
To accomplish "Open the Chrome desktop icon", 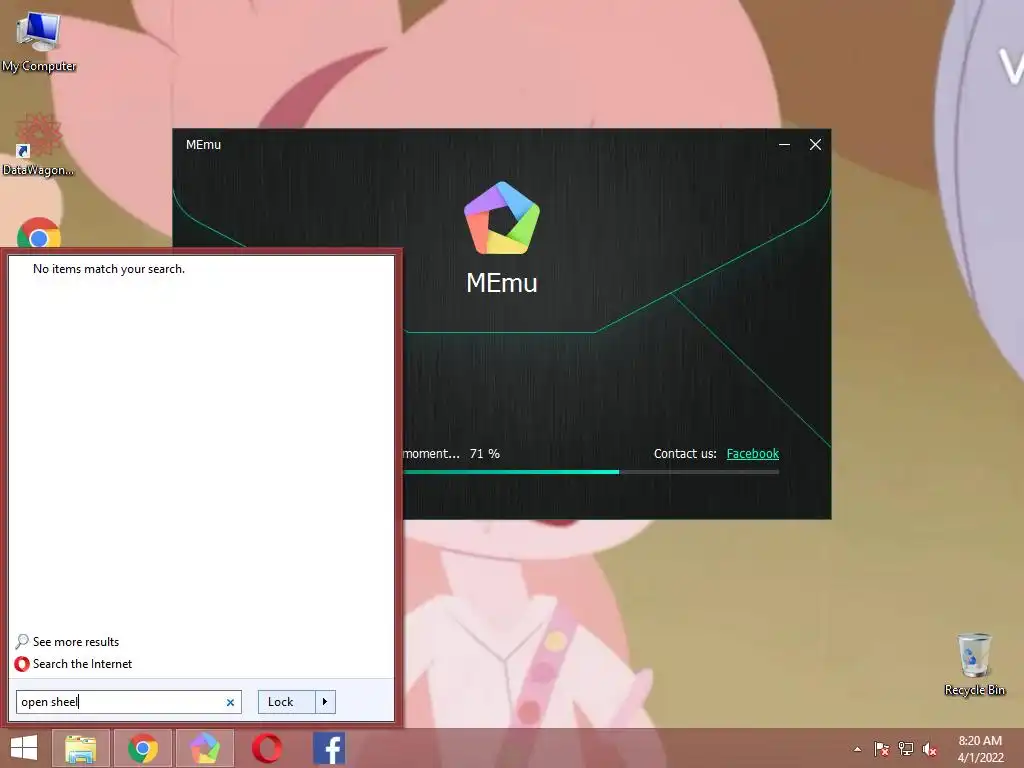I will [39, 233].
